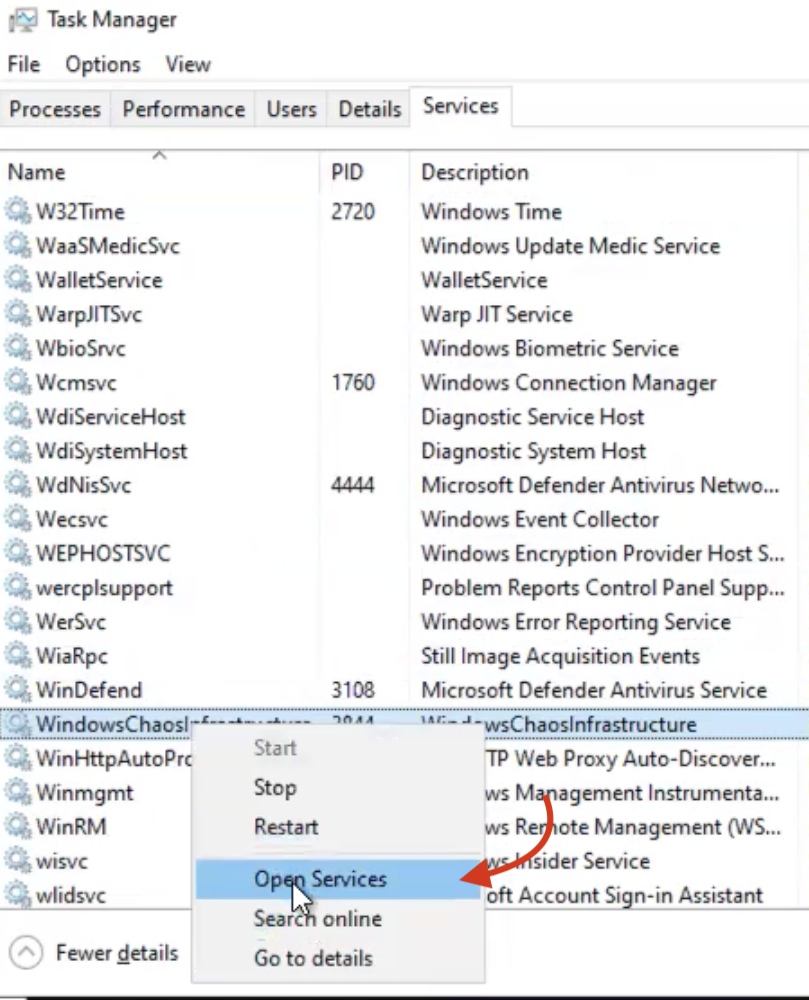Image resolution: width=809 pixels, height=1000 pixels.
Task: Open the Options menu
Action: [103, 64]
